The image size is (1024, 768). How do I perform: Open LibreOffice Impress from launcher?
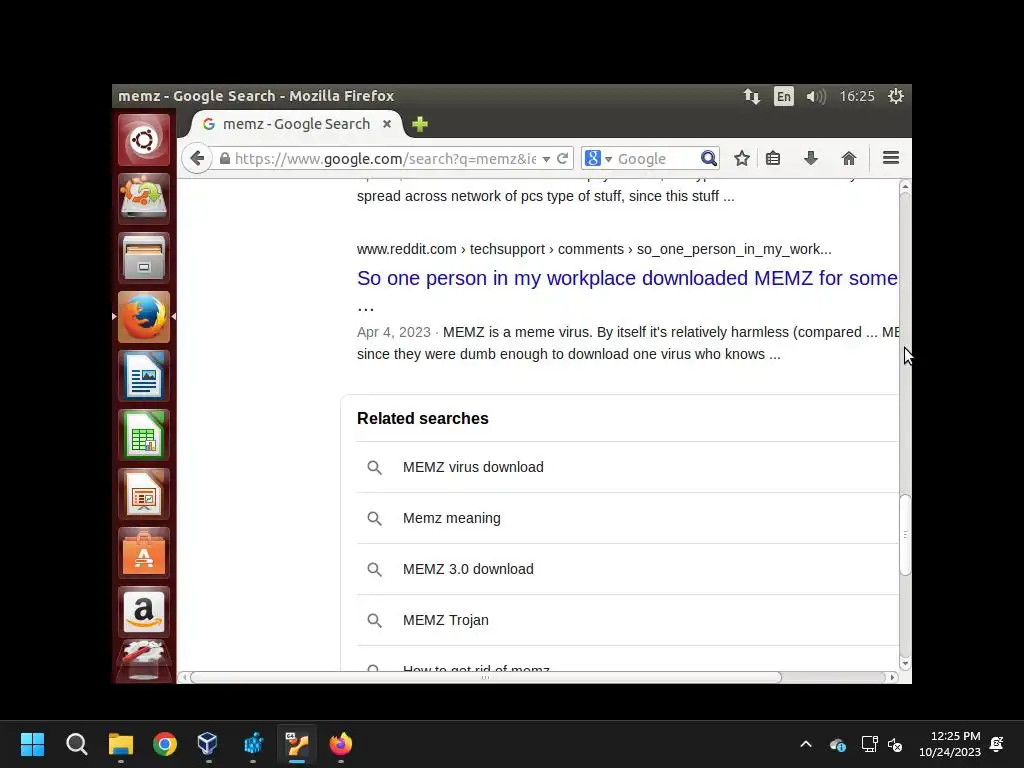[144, 494]
